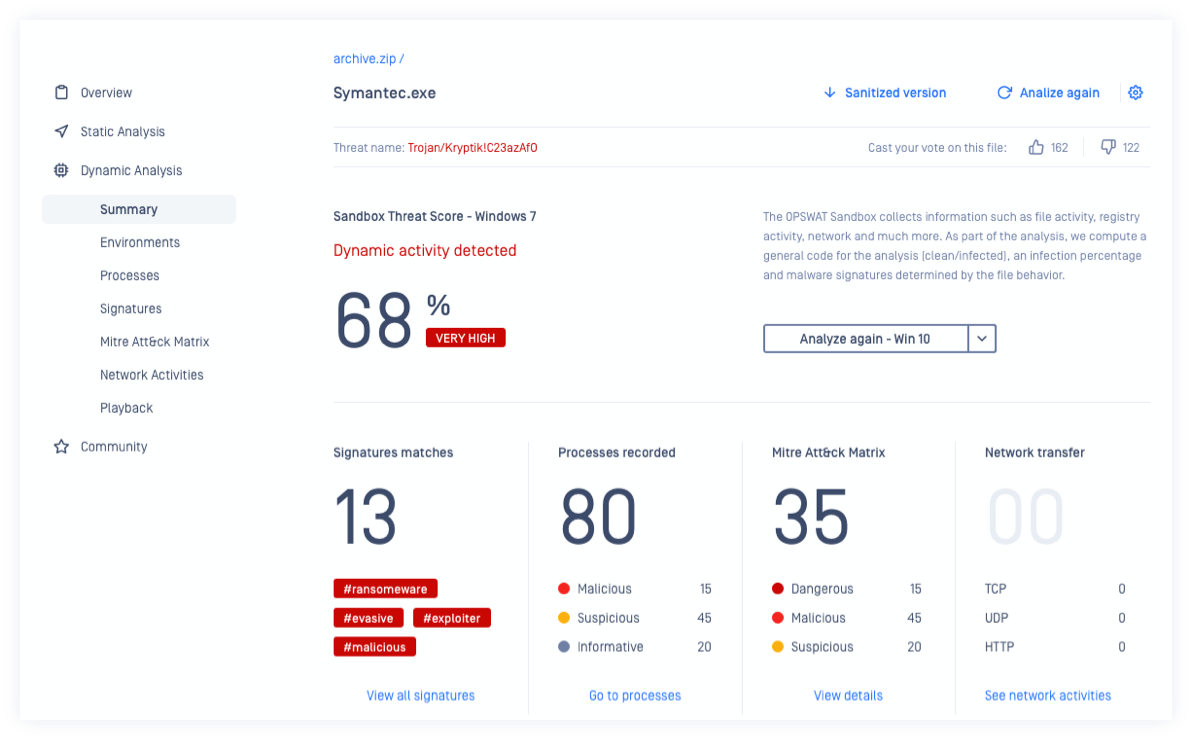Click the refresh icon next to Analize again
This screenshot has width=1192, height=740.
(x=1004, y=92)
